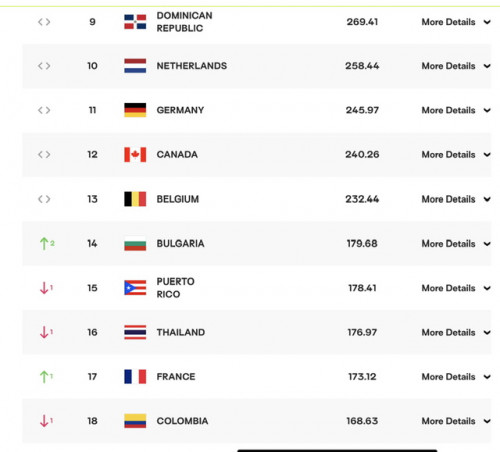Click the Dominican Republic flag icon
The width and height of the screenshot is (500, 452).
pyautogui.click(x=135, y=22)
